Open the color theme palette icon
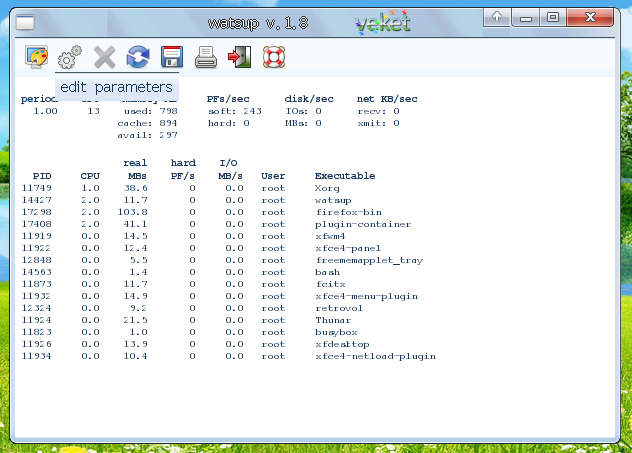The height and width of the screenshot is (453, 632). pos(37,57)
